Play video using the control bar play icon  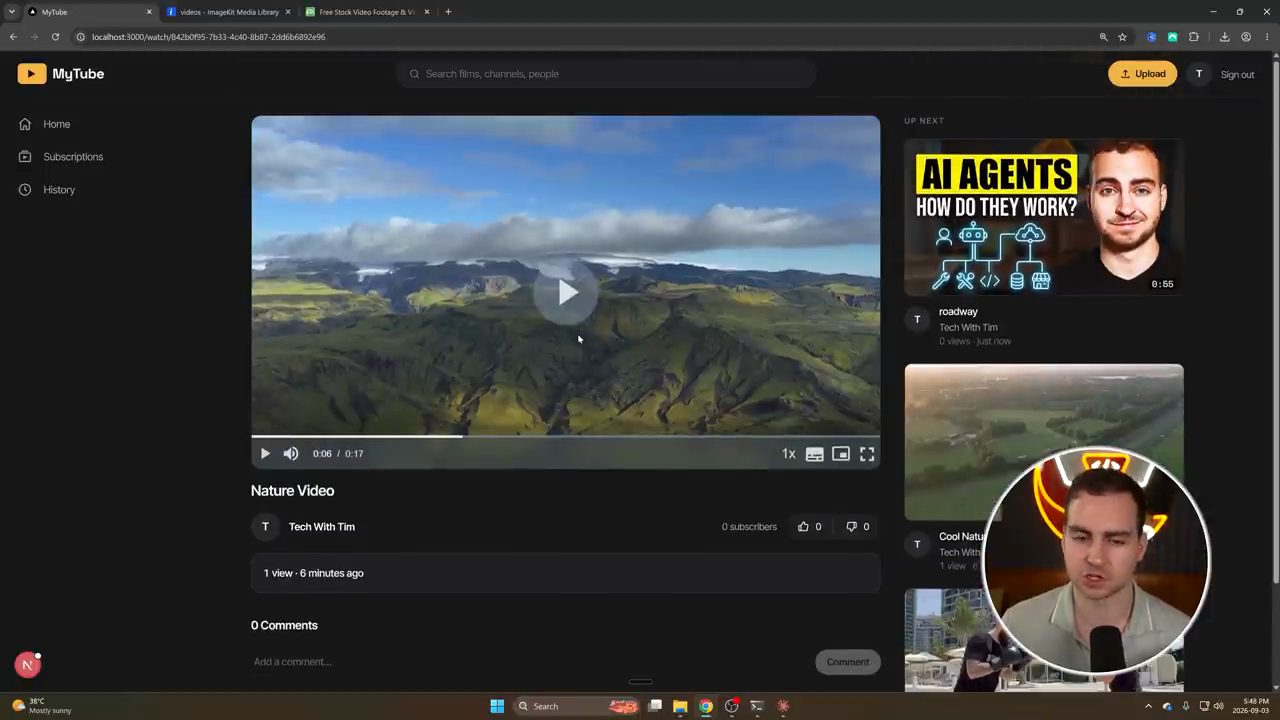coord(265,454)
